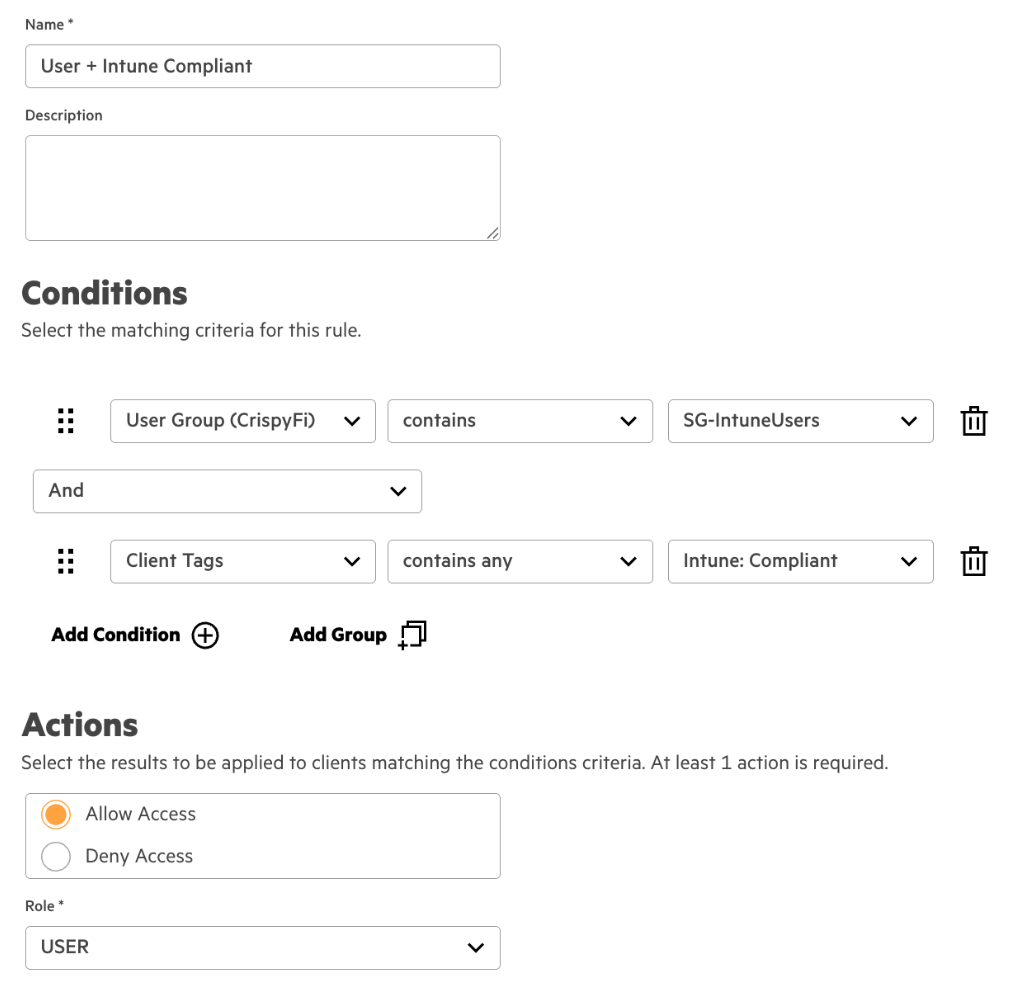Delete the Client Tags condition row
The image size is (1012, 998).
click(x=973, y=561)
